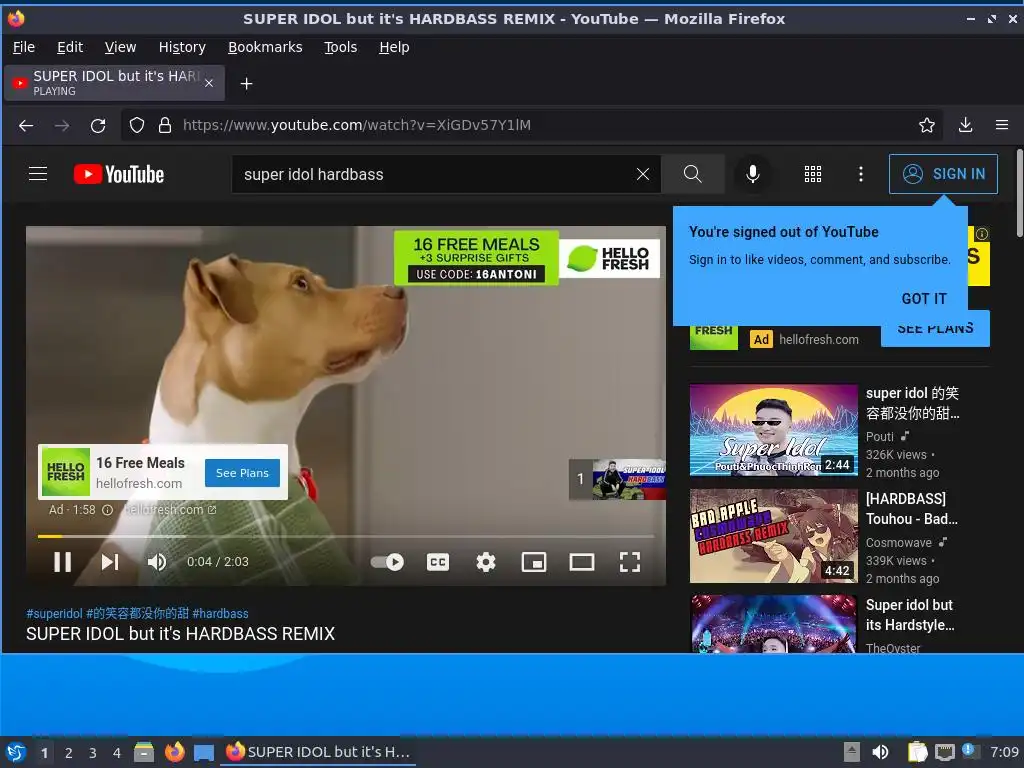The width and height of the screenshot is (1024, 768).
Task: Dismiss the popup with GOT IT
Action: coord(923,298)
